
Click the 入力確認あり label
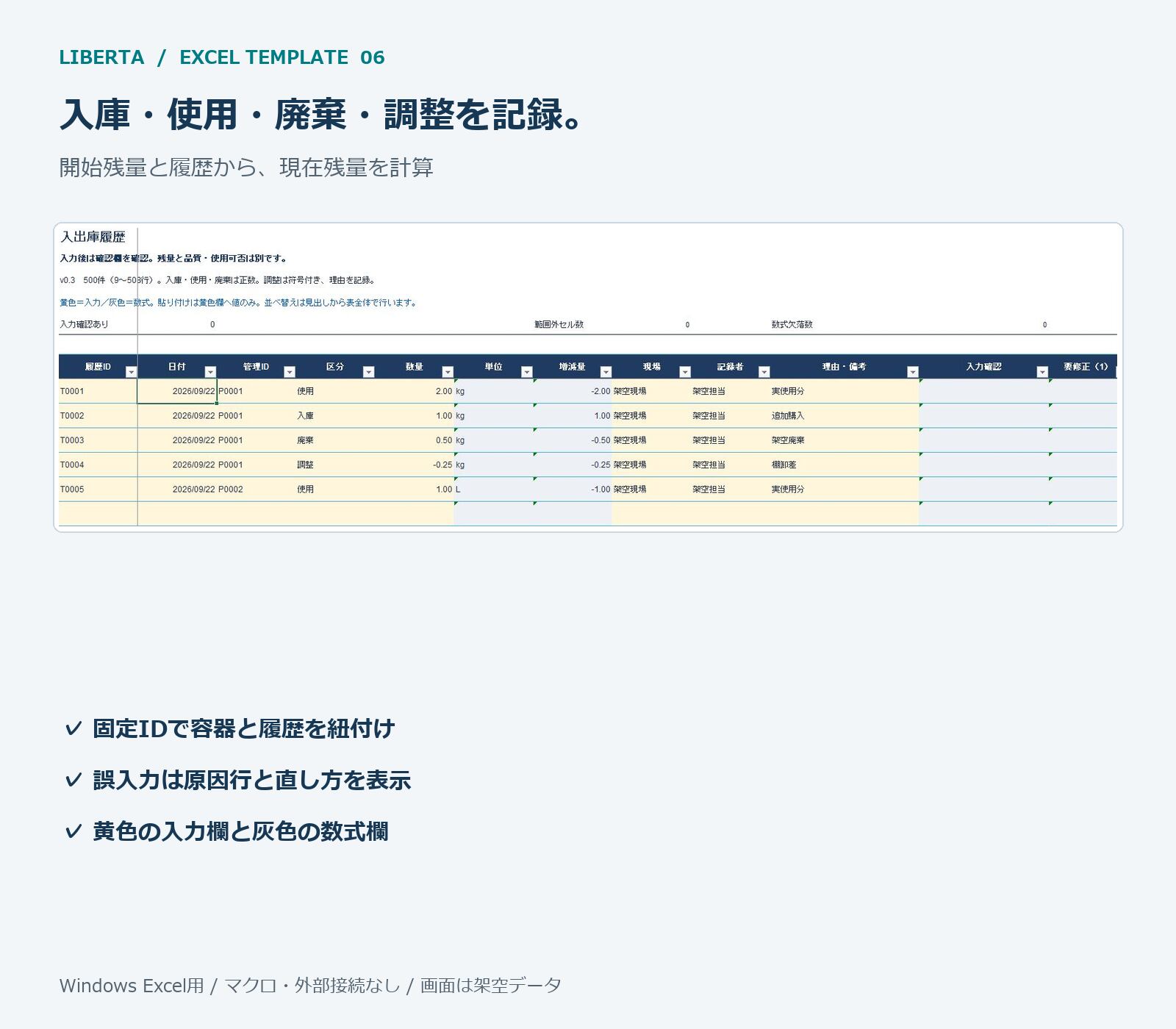pos(84,324)
